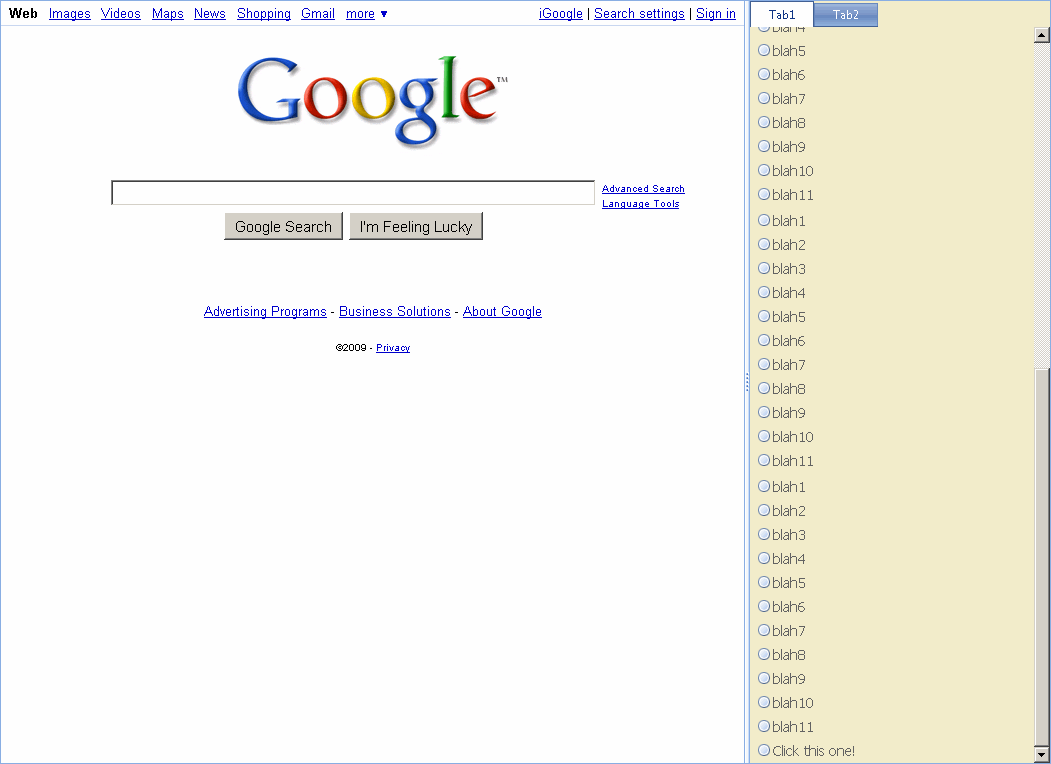Viewport: 1051px width, 764px height.
Task: Open the Business Solutions link
Action: point(394,311)
